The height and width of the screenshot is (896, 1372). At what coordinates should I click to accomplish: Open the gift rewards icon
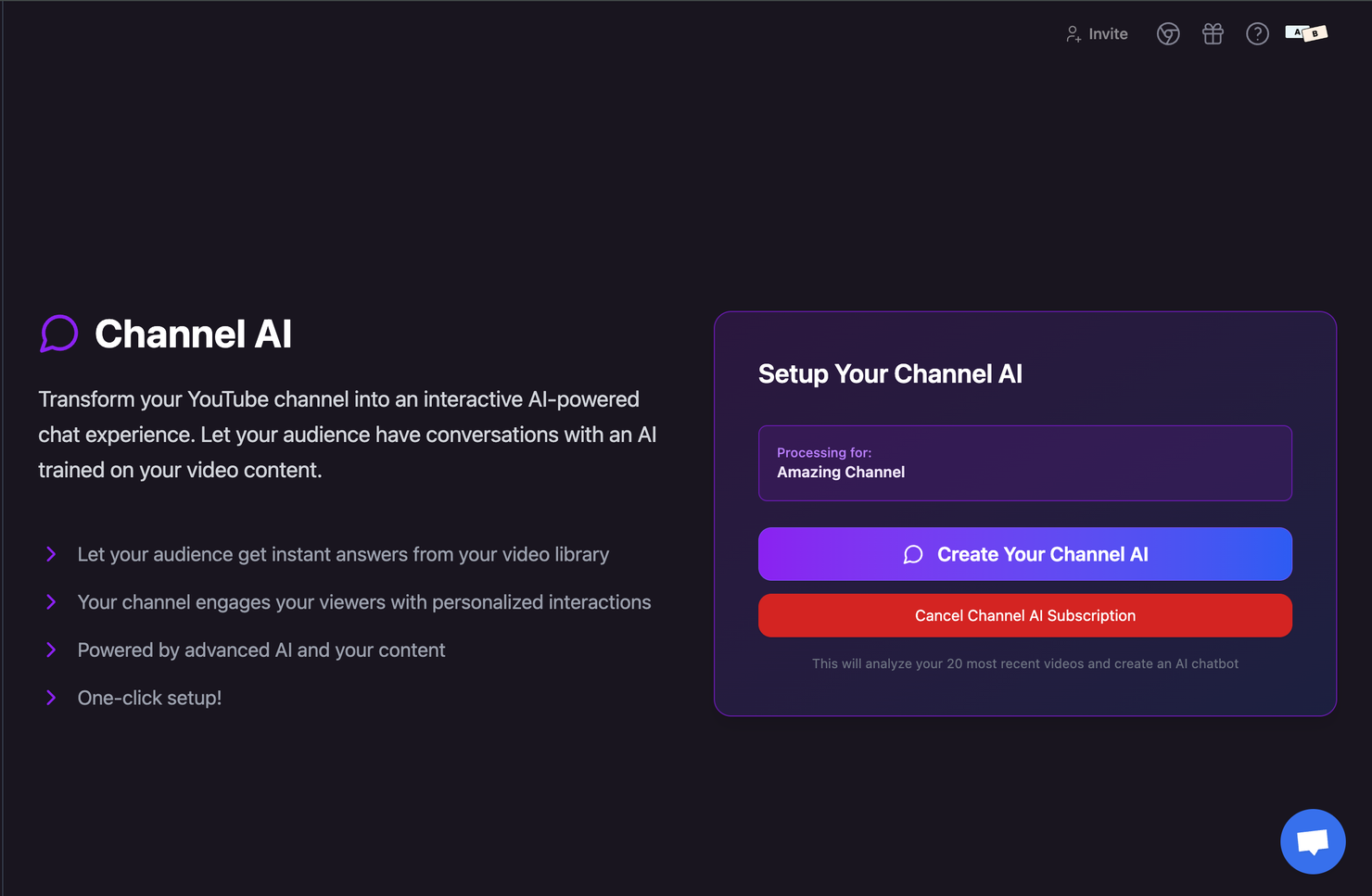point(1213,34)
